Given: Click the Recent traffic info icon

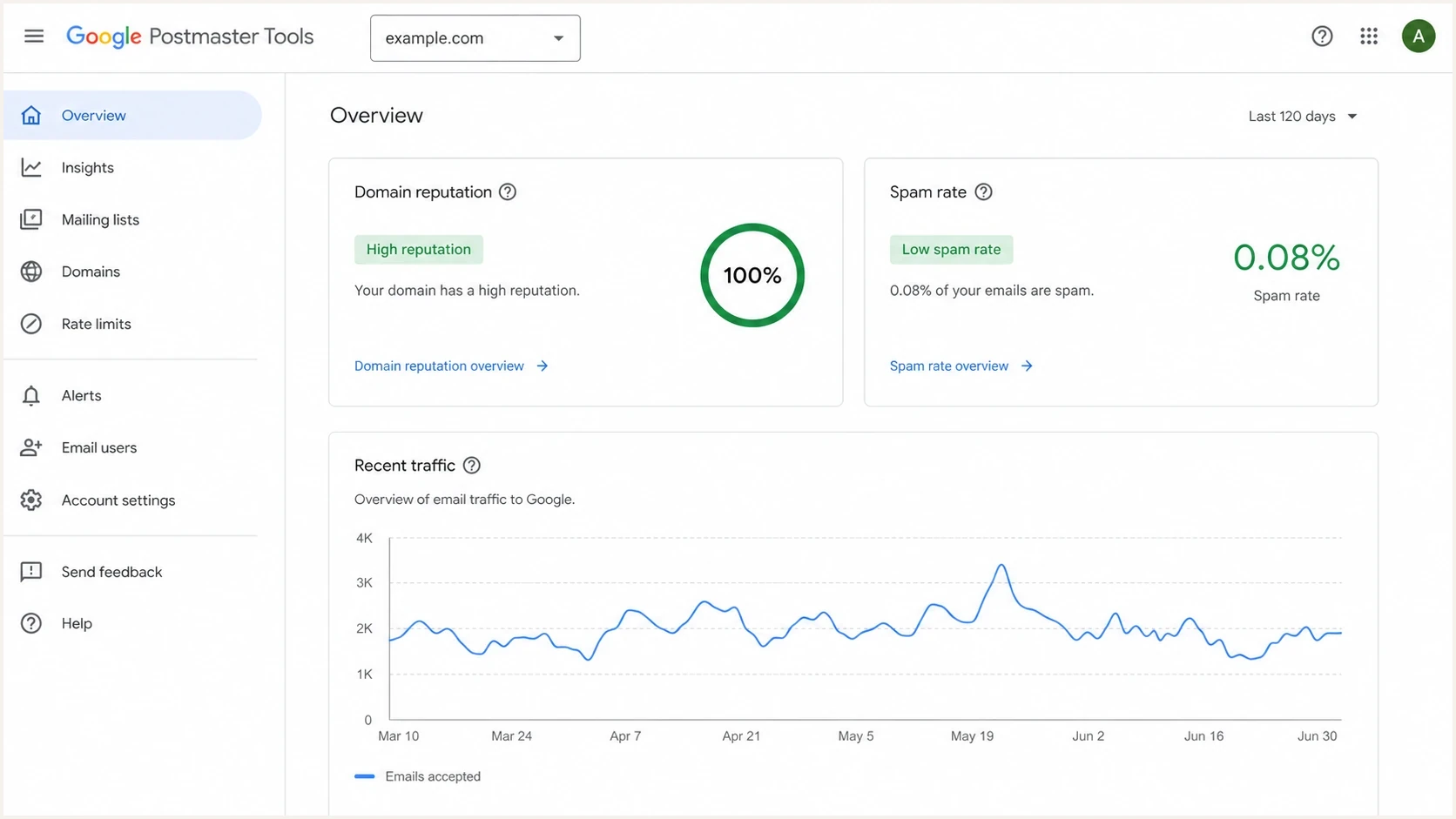Looking at the screenshot, I should [472, 465].
